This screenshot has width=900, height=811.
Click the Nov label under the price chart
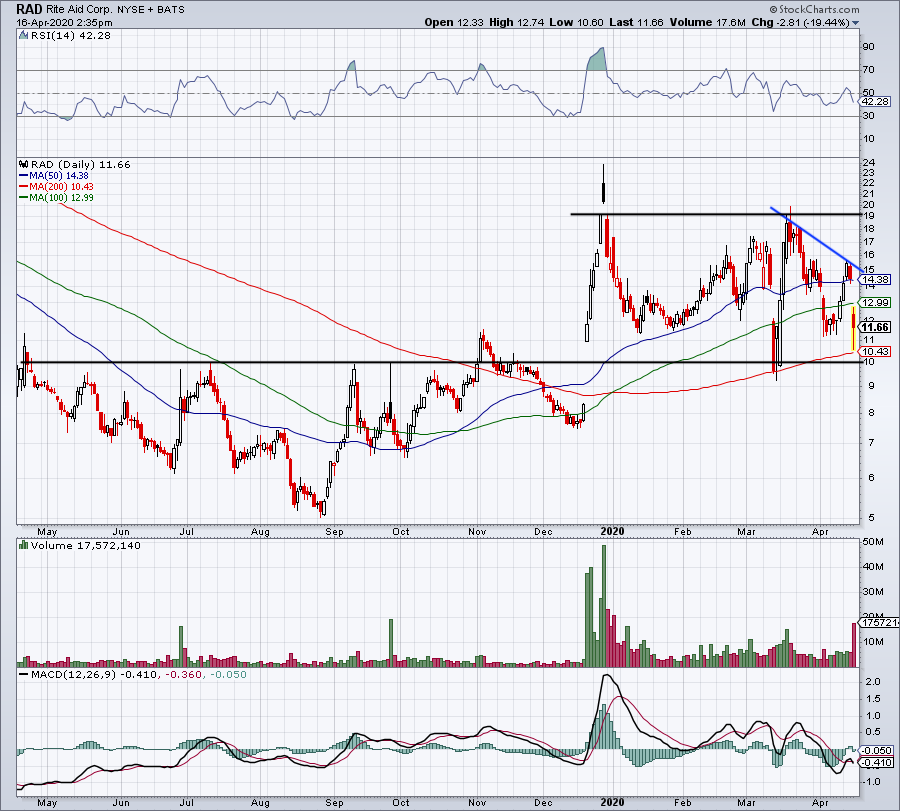tap(477, 531)
